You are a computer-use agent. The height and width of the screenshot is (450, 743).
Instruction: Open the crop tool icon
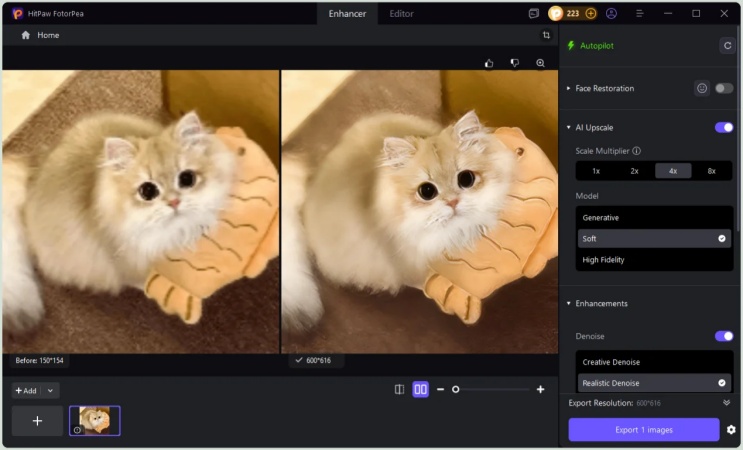tap(546, 35)
